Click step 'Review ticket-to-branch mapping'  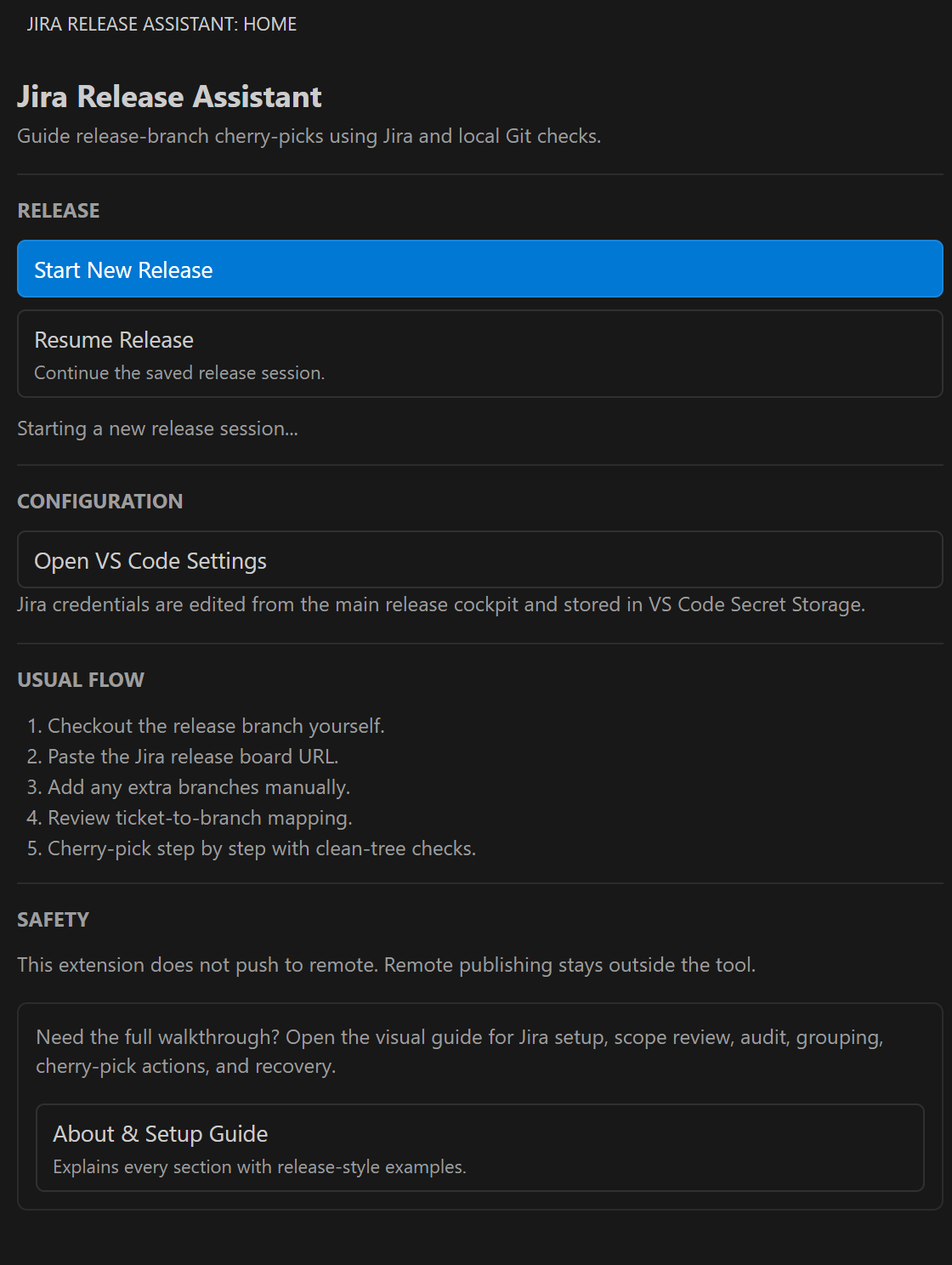point(200,818)
